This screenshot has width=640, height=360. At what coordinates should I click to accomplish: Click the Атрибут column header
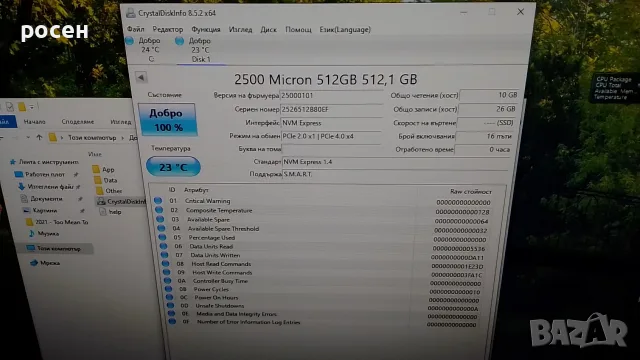196,190
